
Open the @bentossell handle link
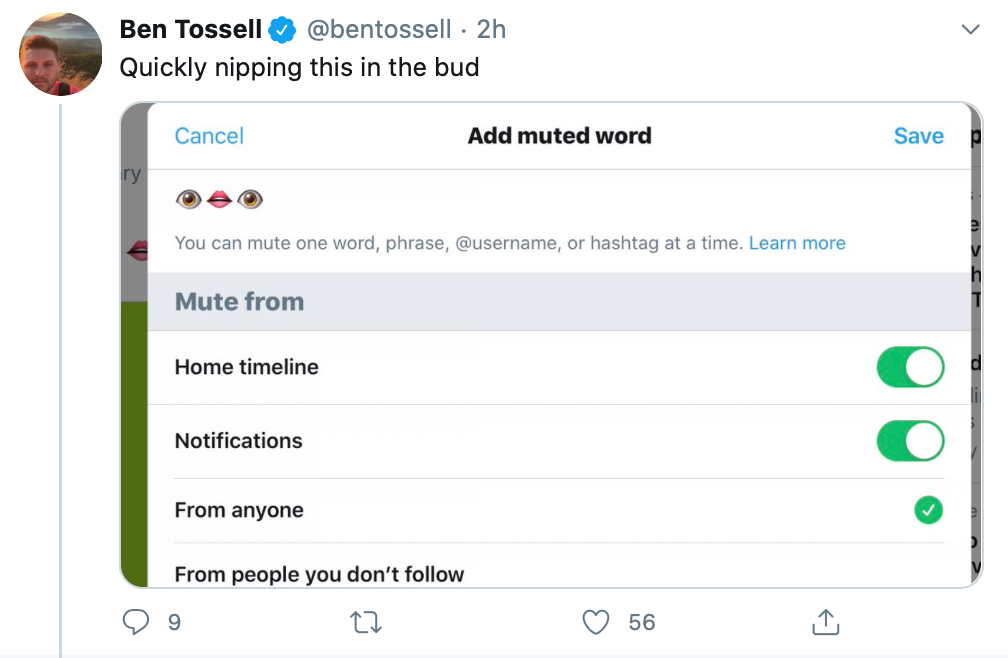point(379,30)
